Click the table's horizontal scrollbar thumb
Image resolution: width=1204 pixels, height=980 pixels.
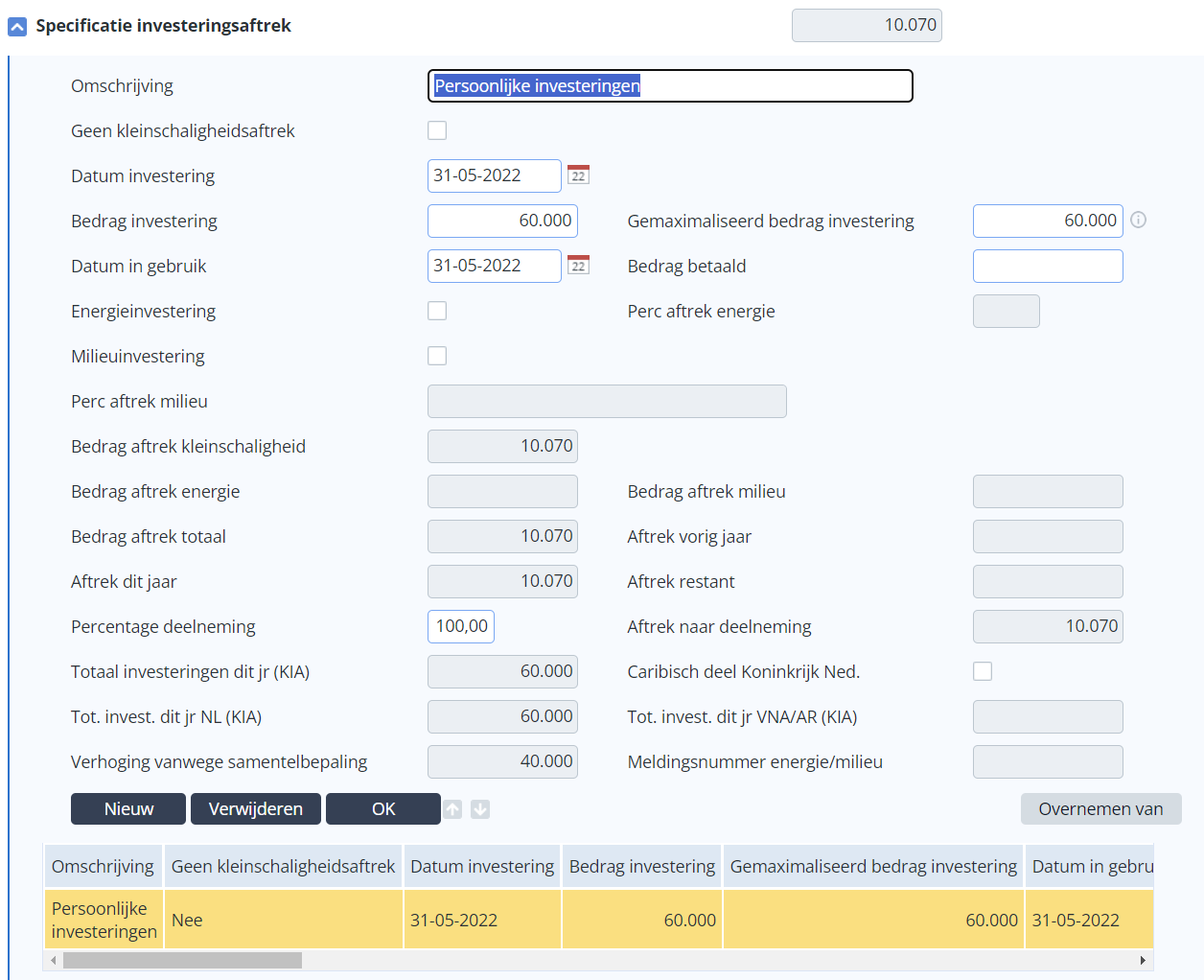(x=182, y=960)
